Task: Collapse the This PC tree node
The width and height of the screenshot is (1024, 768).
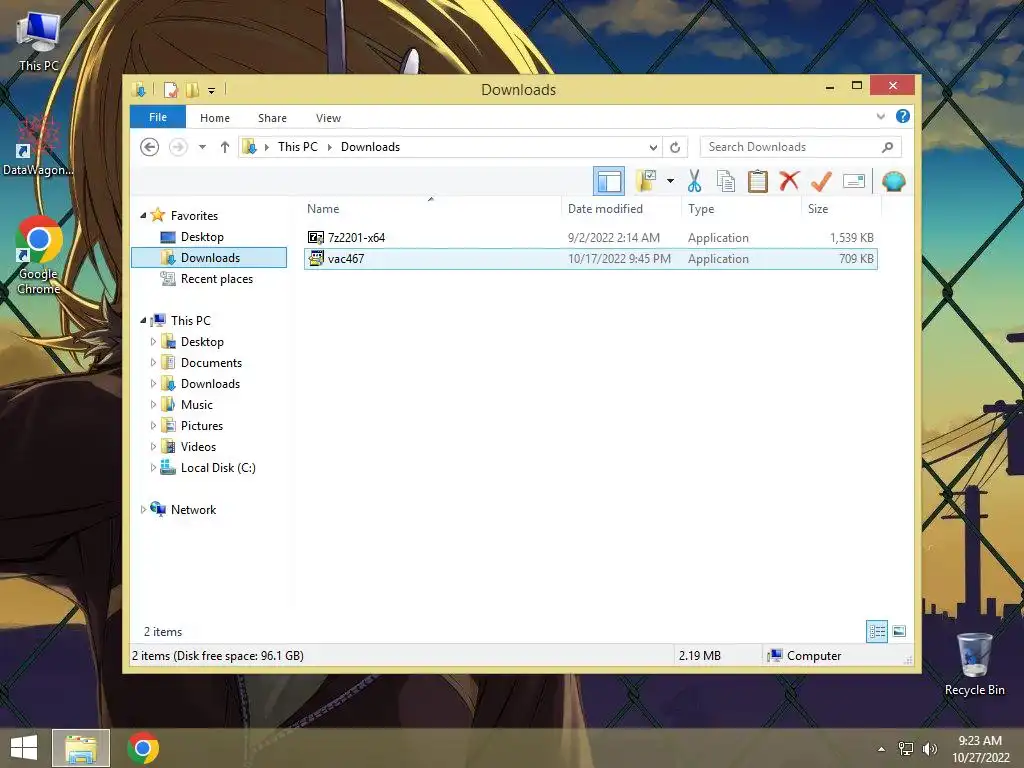Action: 143,321
